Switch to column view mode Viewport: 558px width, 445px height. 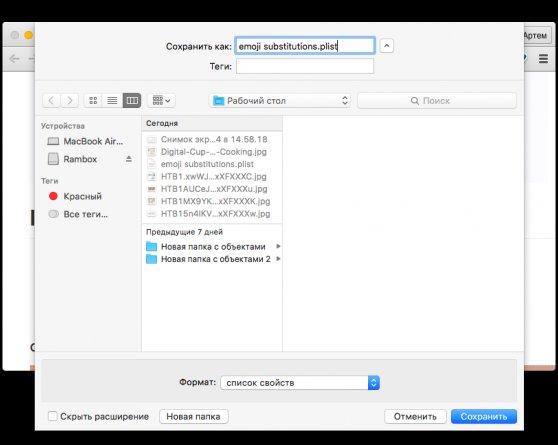click(132, 100)
